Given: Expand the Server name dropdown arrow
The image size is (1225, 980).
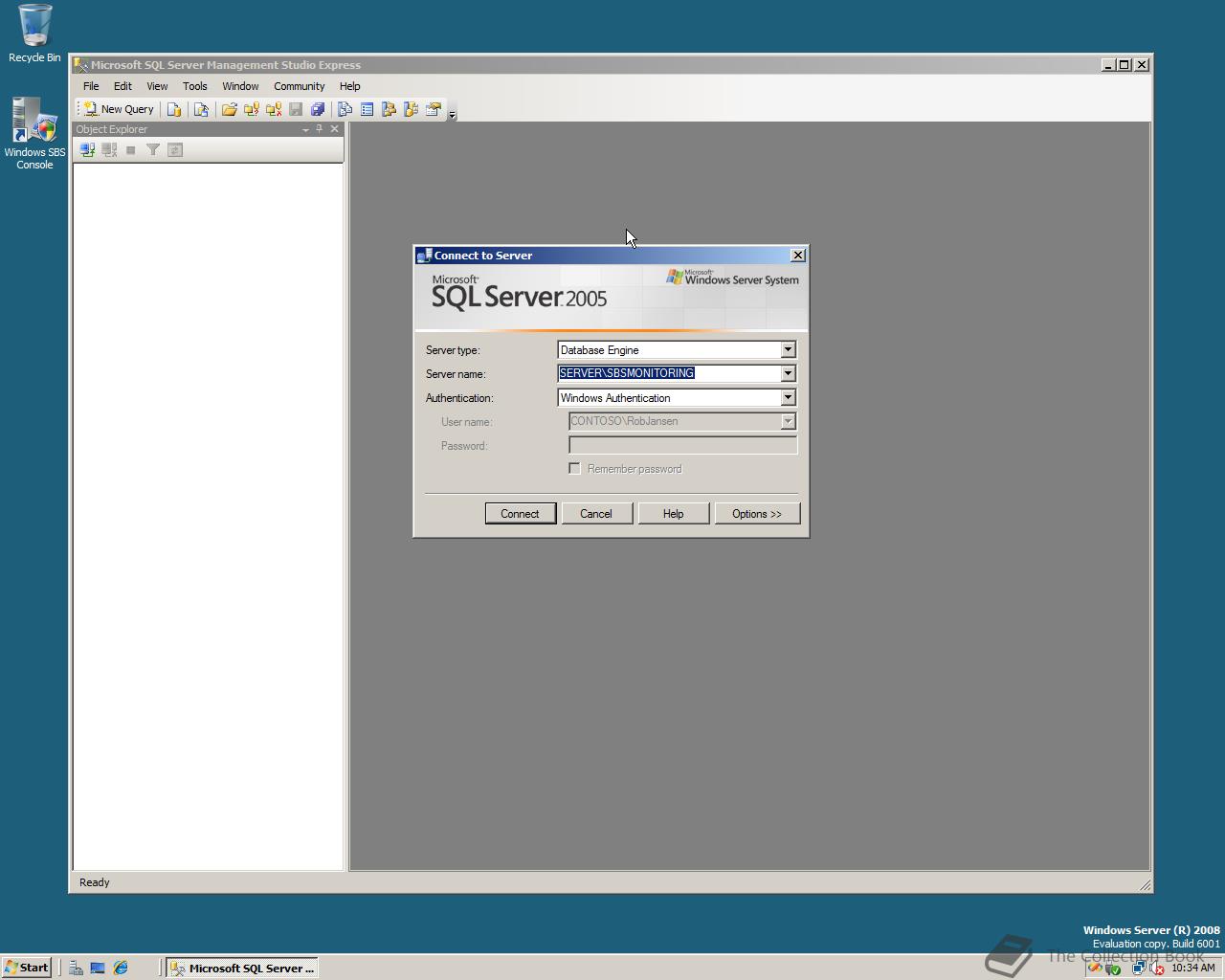Looking at the screenshot, I should tap(788, 373).
